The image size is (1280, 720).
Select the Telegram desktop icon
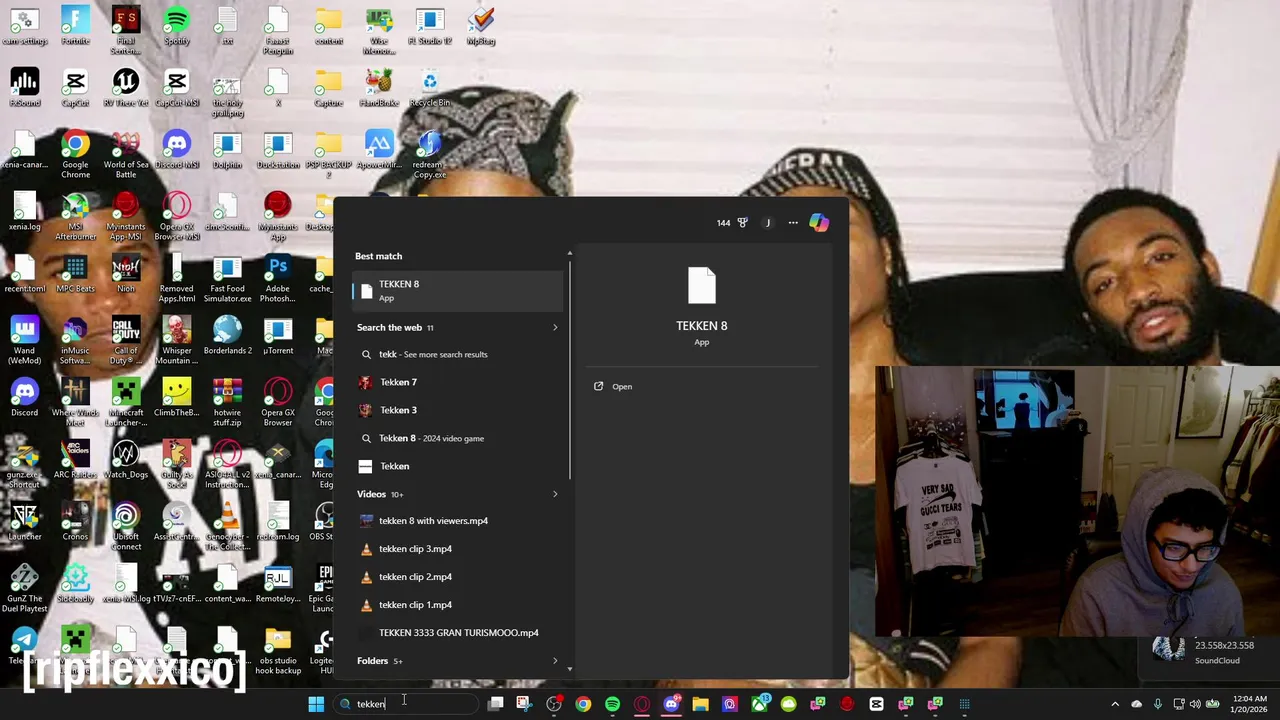coord(24,646)
